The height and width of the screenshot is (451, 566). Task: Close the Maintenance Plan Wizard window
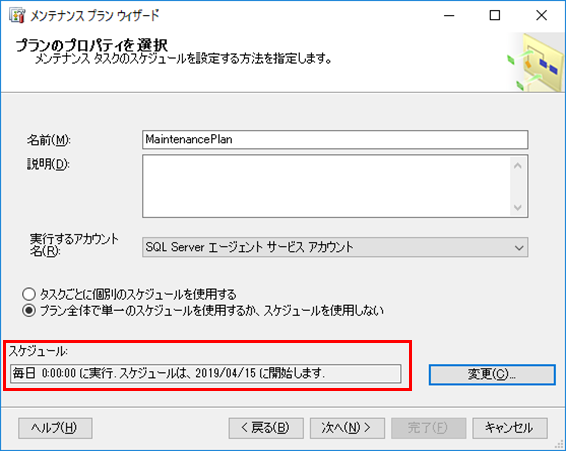coord(541,16)
